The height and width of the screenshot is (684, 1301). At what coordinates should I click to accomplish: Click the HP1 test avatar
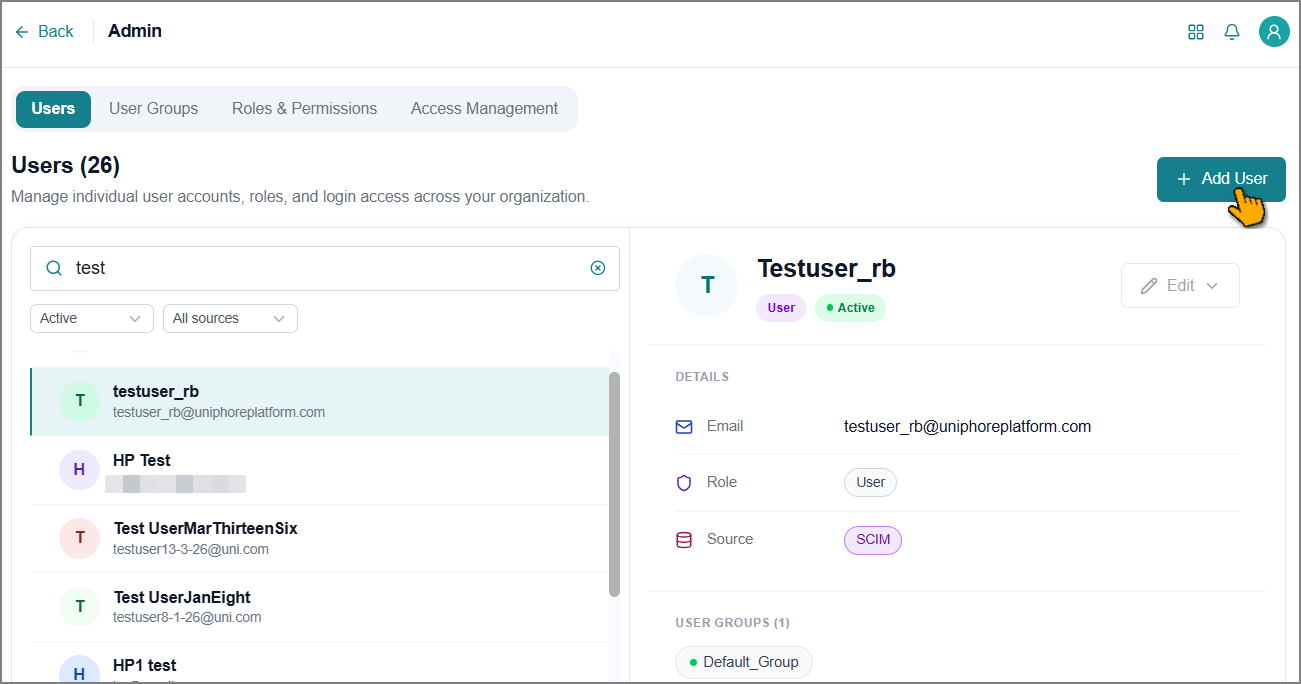pos(80,670)
